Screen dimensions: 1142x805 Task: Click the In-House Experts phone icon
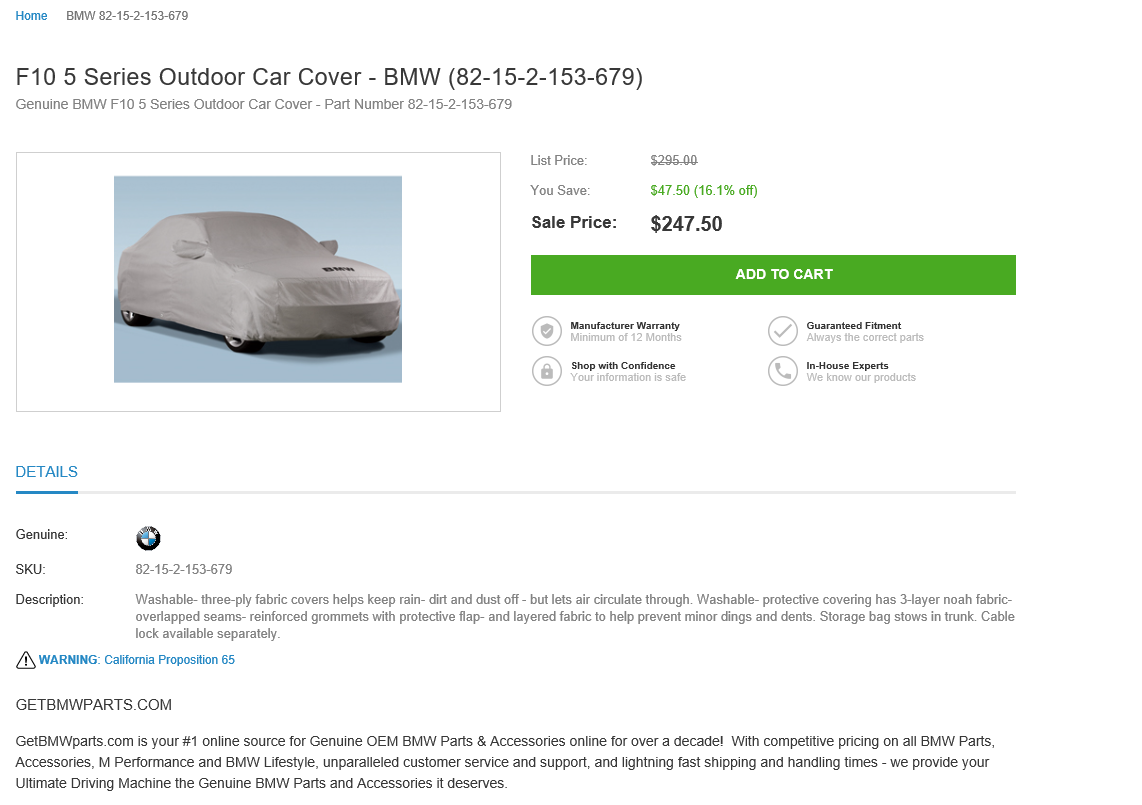click(783, 371)
